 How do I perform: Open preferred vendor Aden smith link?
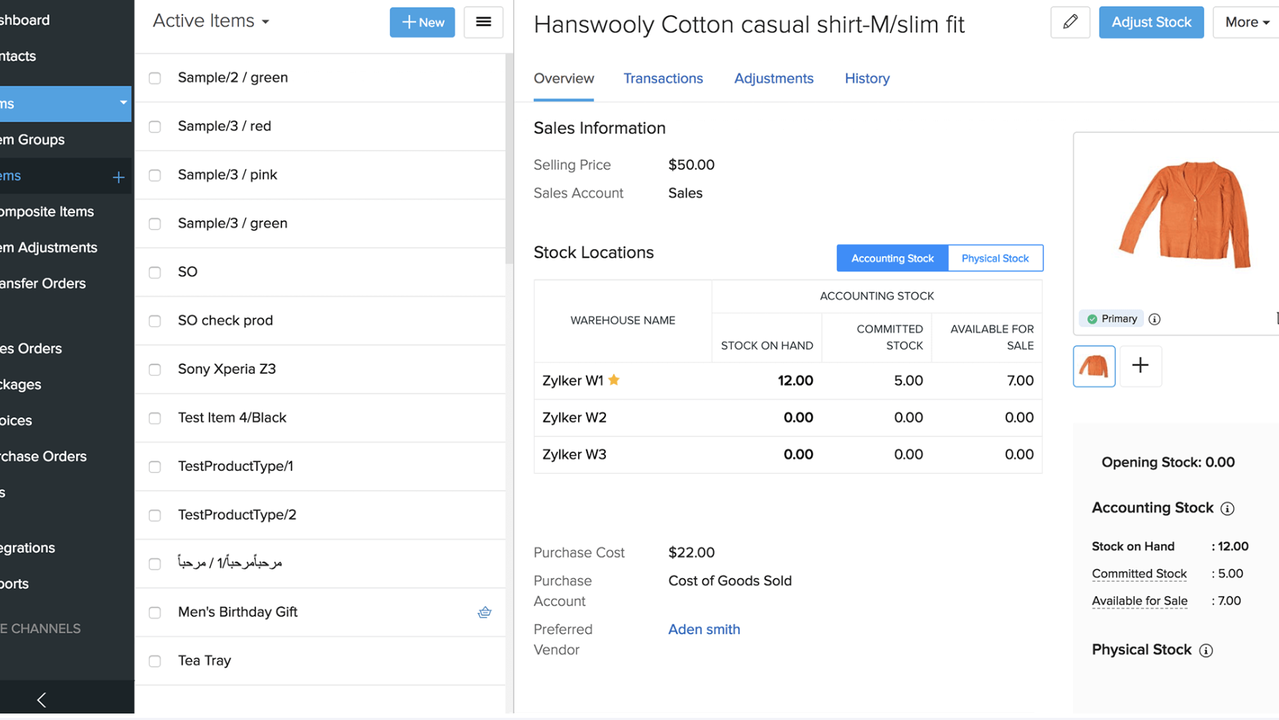point(704,629)
